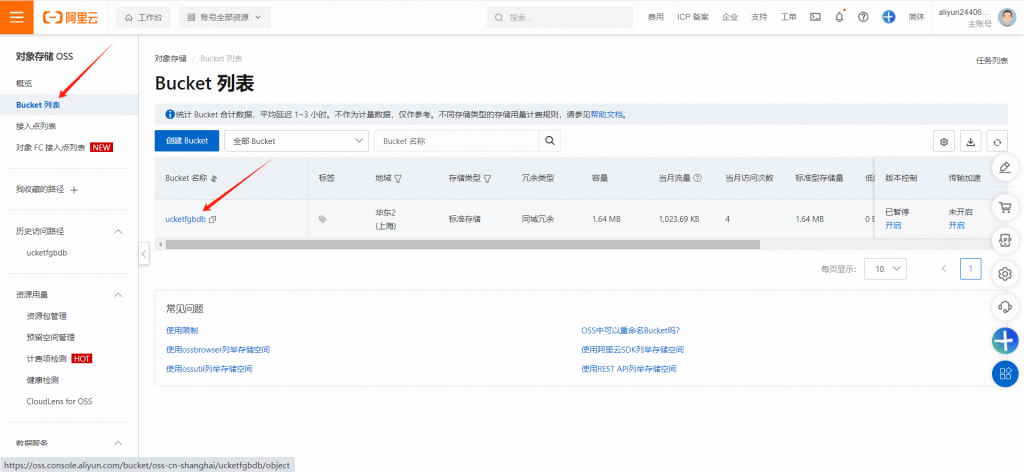Viewport: 1024px width, 472px height.
Task: Click the large floating blue plus button
Action: pos(1005,340)
